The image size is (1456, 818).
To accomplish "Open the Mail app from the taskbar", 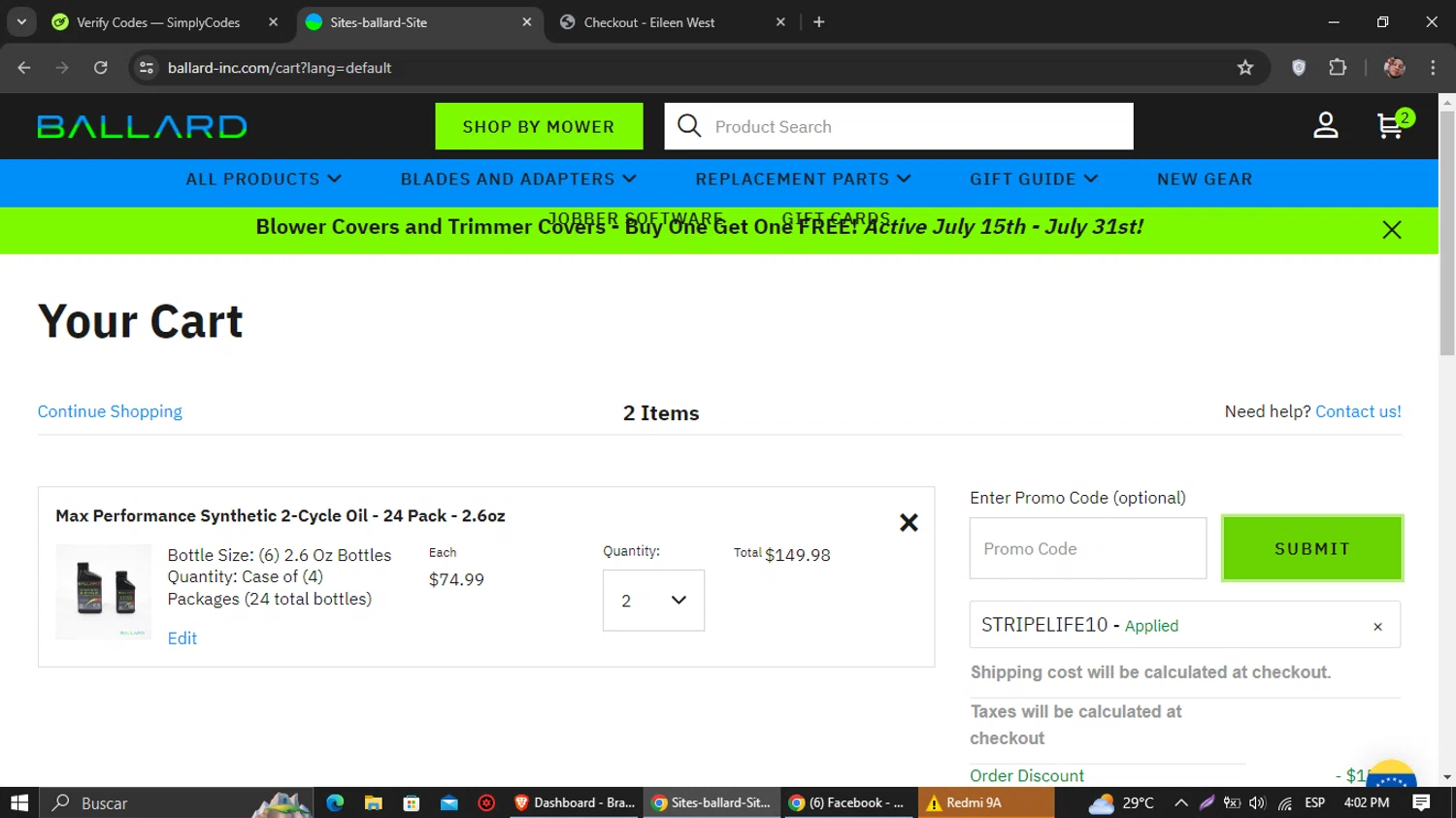I will (448, 802).
